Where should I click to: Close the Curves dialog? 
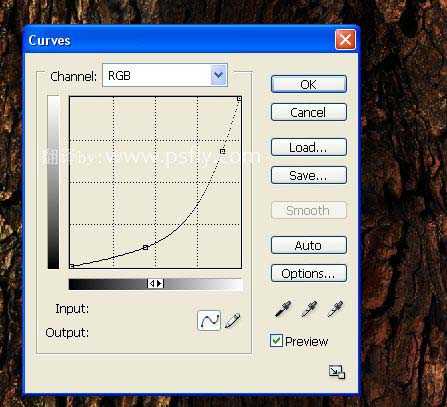click(x=345, y=40)
